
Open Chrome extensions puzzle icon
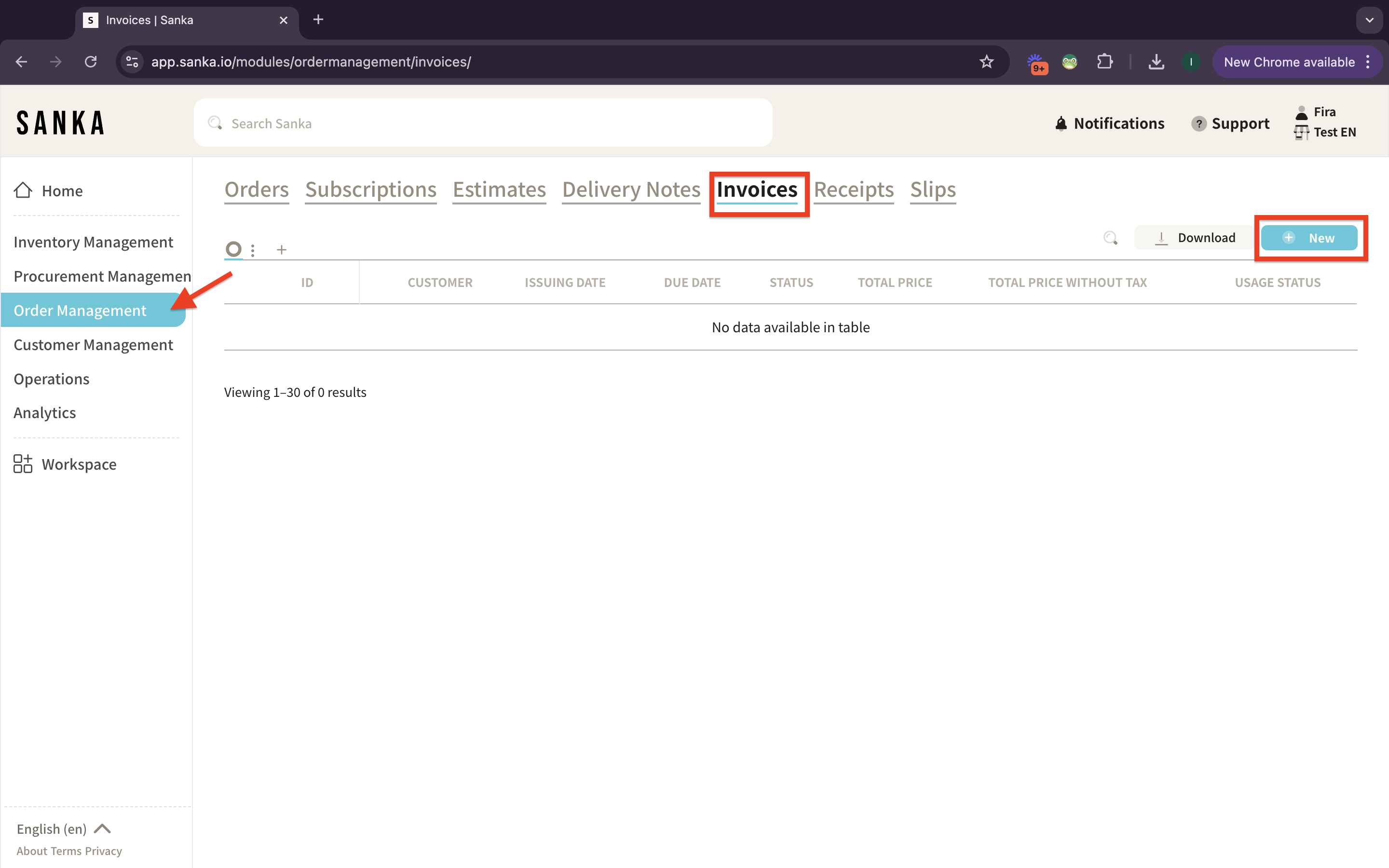tap(1104, 62)
